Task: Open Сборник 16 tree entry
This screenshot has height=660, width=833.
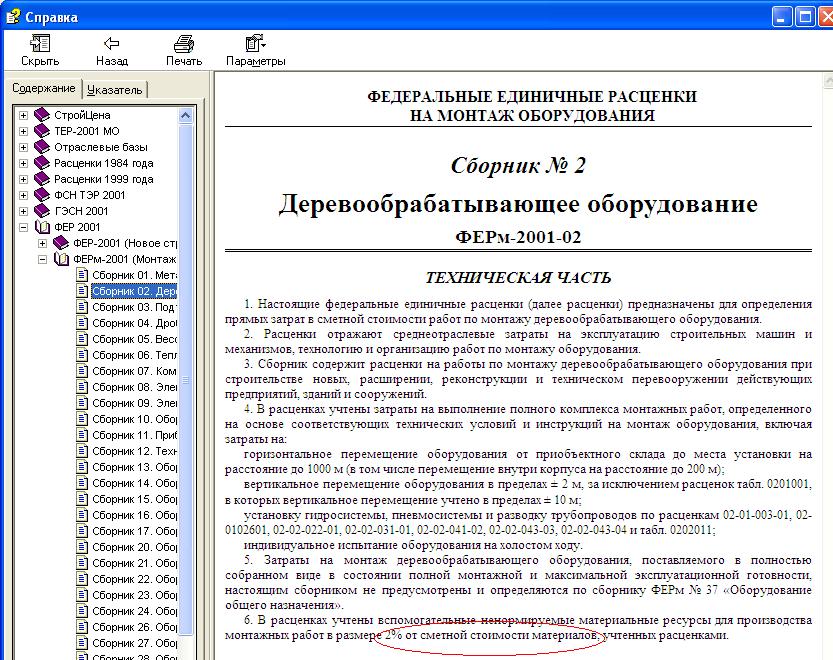Action: 134,514
